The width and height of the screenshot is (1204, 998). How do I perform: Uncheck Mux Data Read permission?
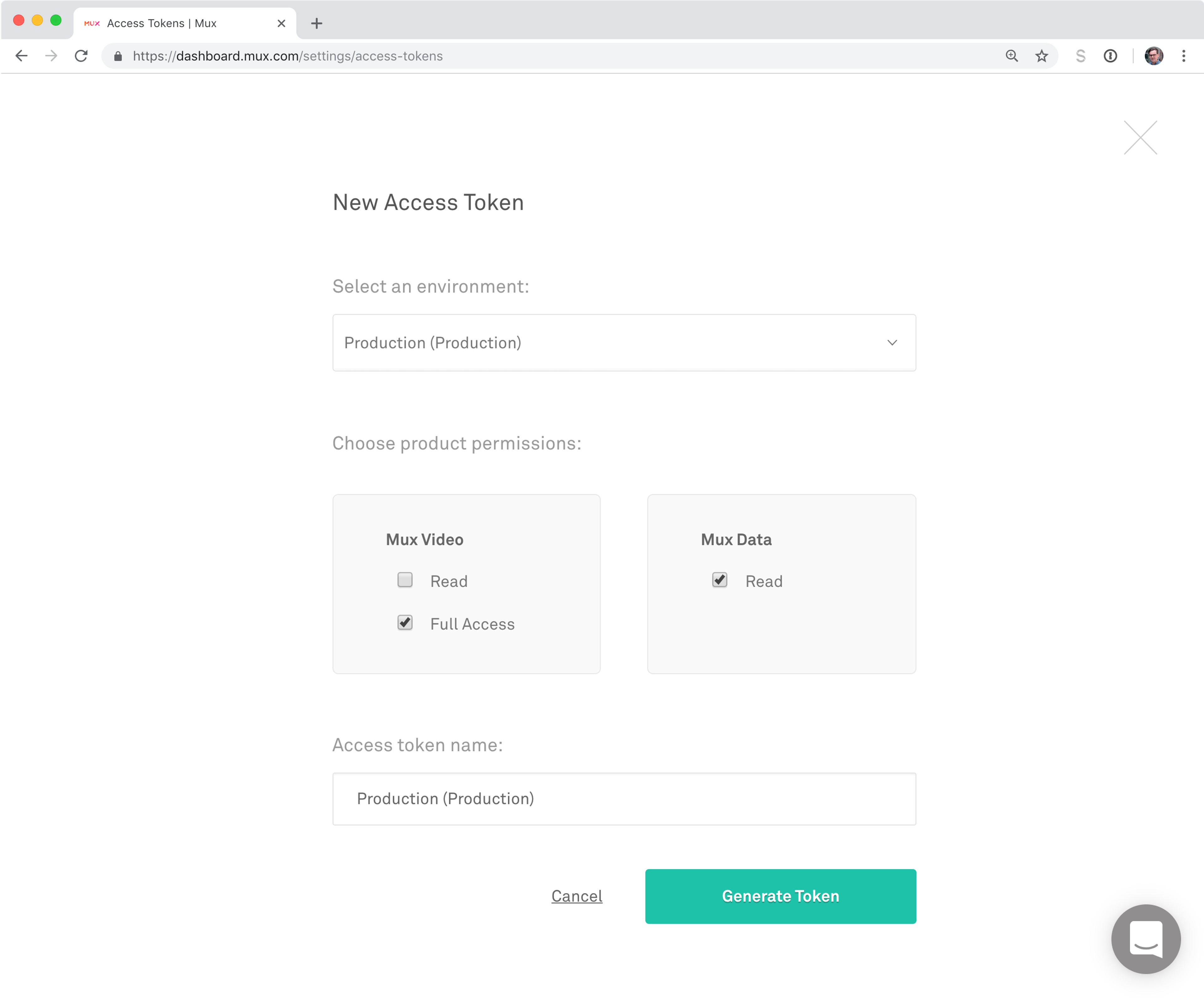click(x=720, y=580)
